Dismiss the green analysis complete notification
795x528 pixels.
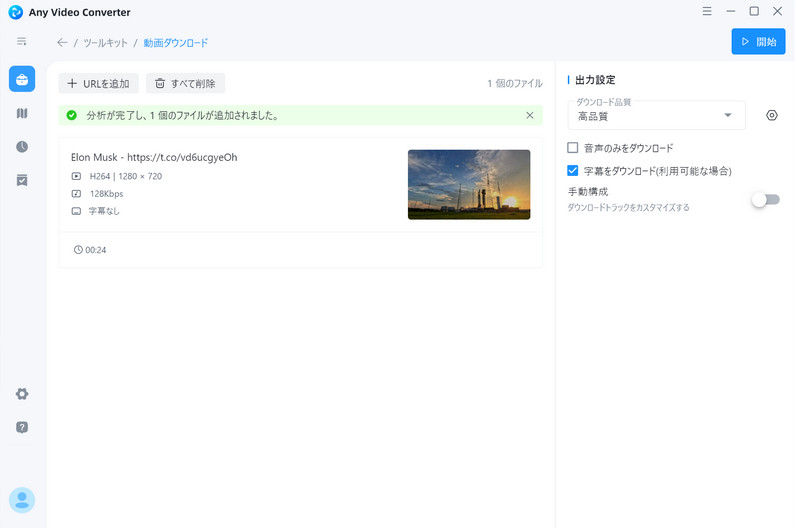tap(529, 115)
